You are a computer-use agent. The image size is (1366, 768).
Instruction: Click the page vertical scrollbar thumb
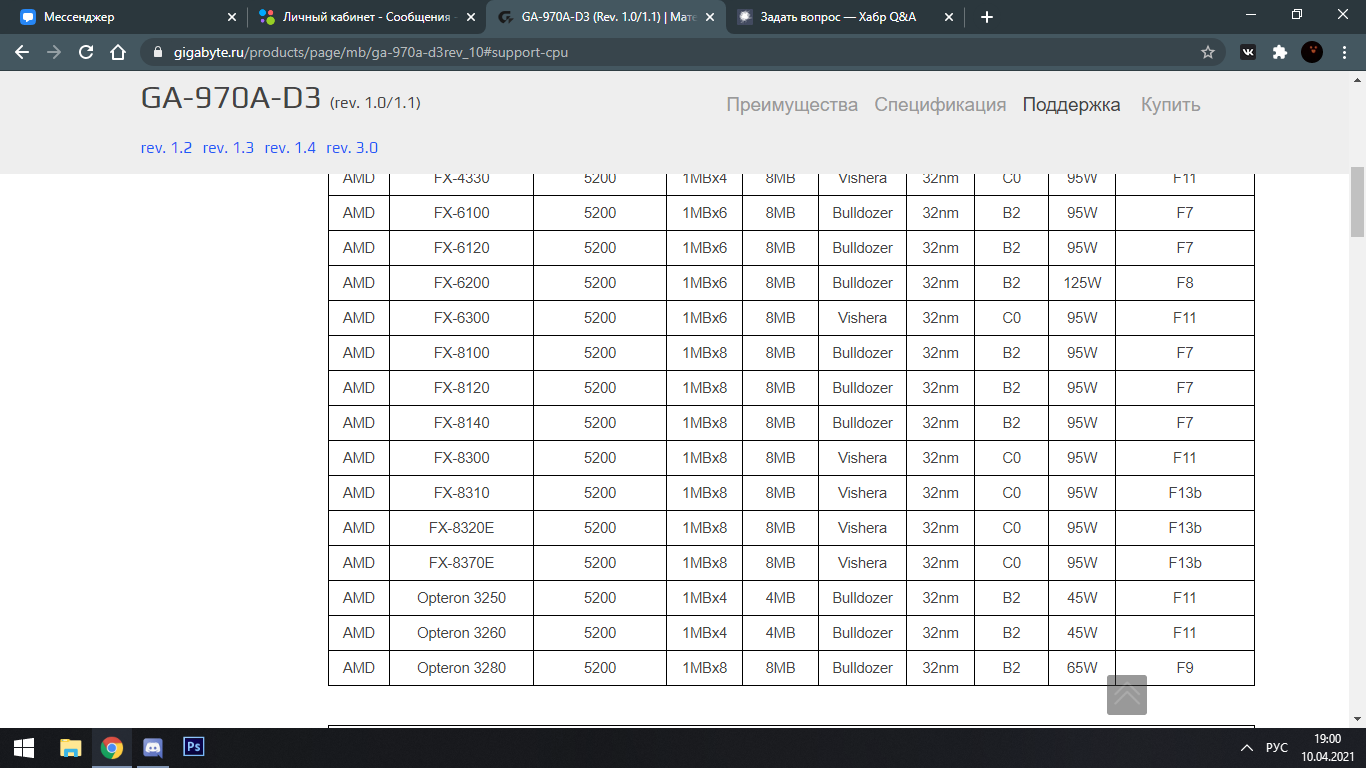(1357, 200)
